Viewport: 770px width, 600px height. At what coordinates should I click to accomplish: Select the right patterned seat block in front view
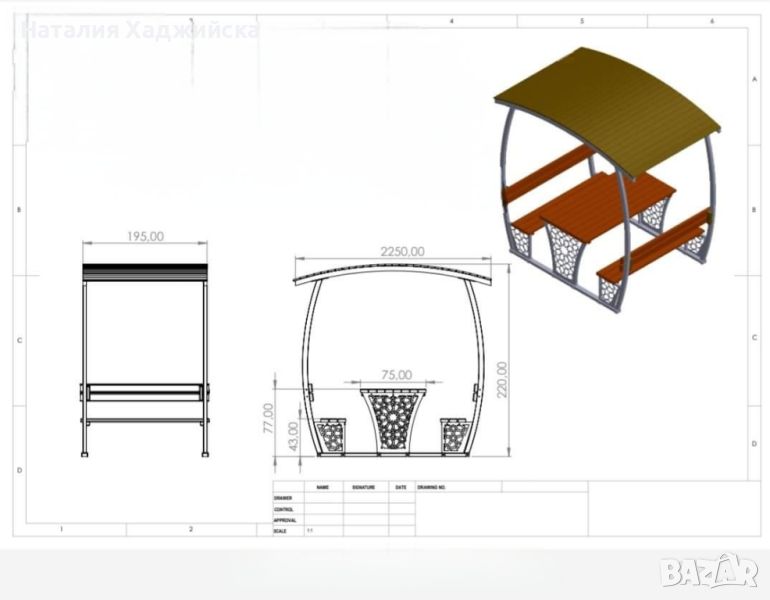pyautogui.click(x=455, y=435)
